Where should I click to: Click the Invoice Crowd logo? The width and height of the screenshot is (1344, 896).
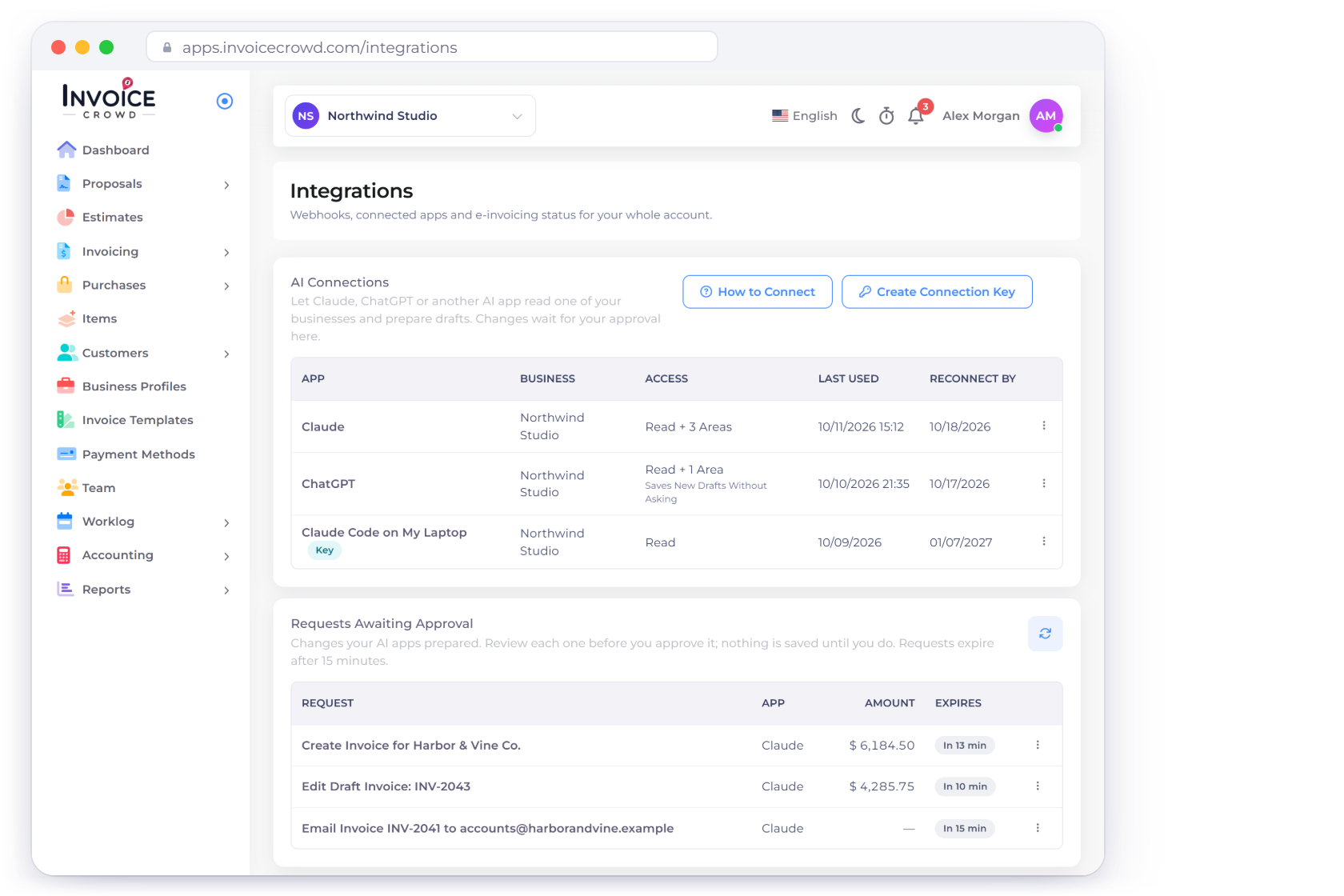pyautogui.click(x=109, y=98)
